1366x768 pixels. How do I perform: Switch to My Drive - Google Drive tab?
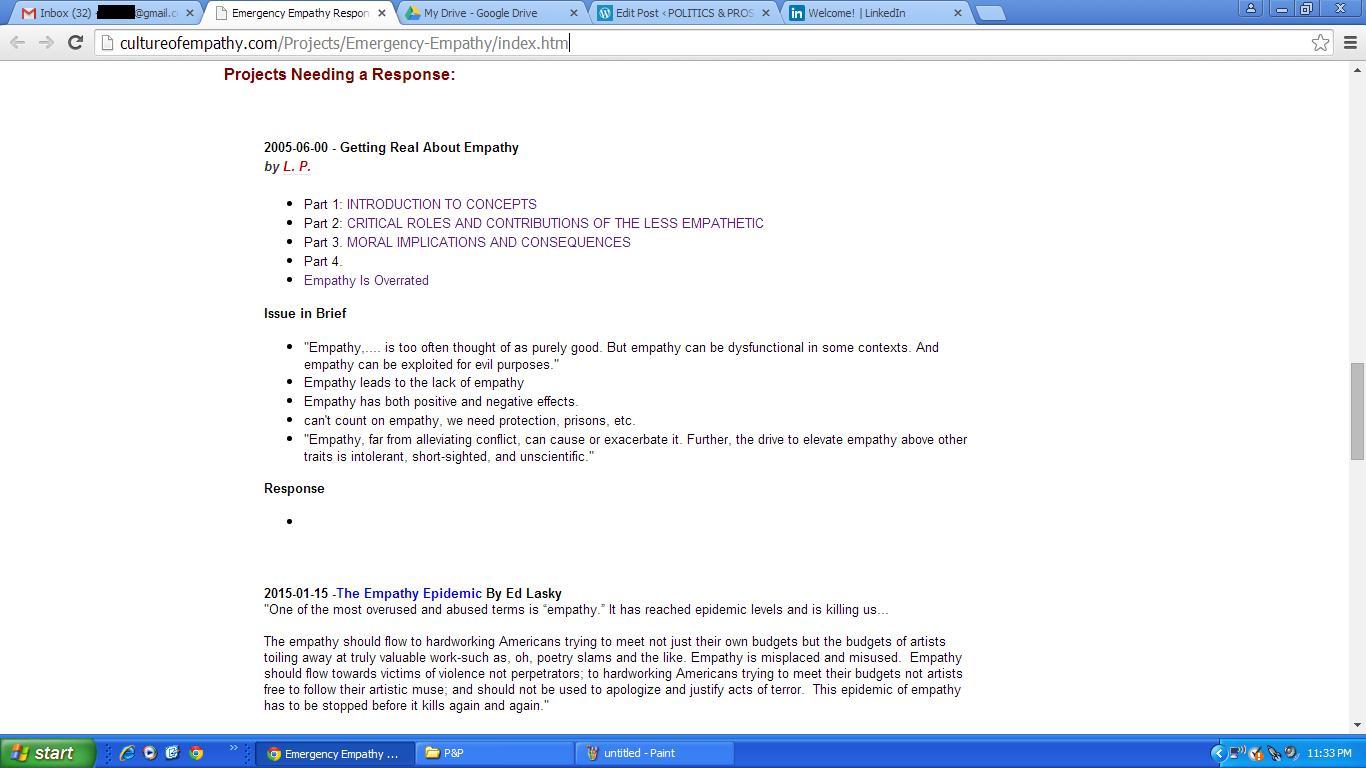pos(480,13)
